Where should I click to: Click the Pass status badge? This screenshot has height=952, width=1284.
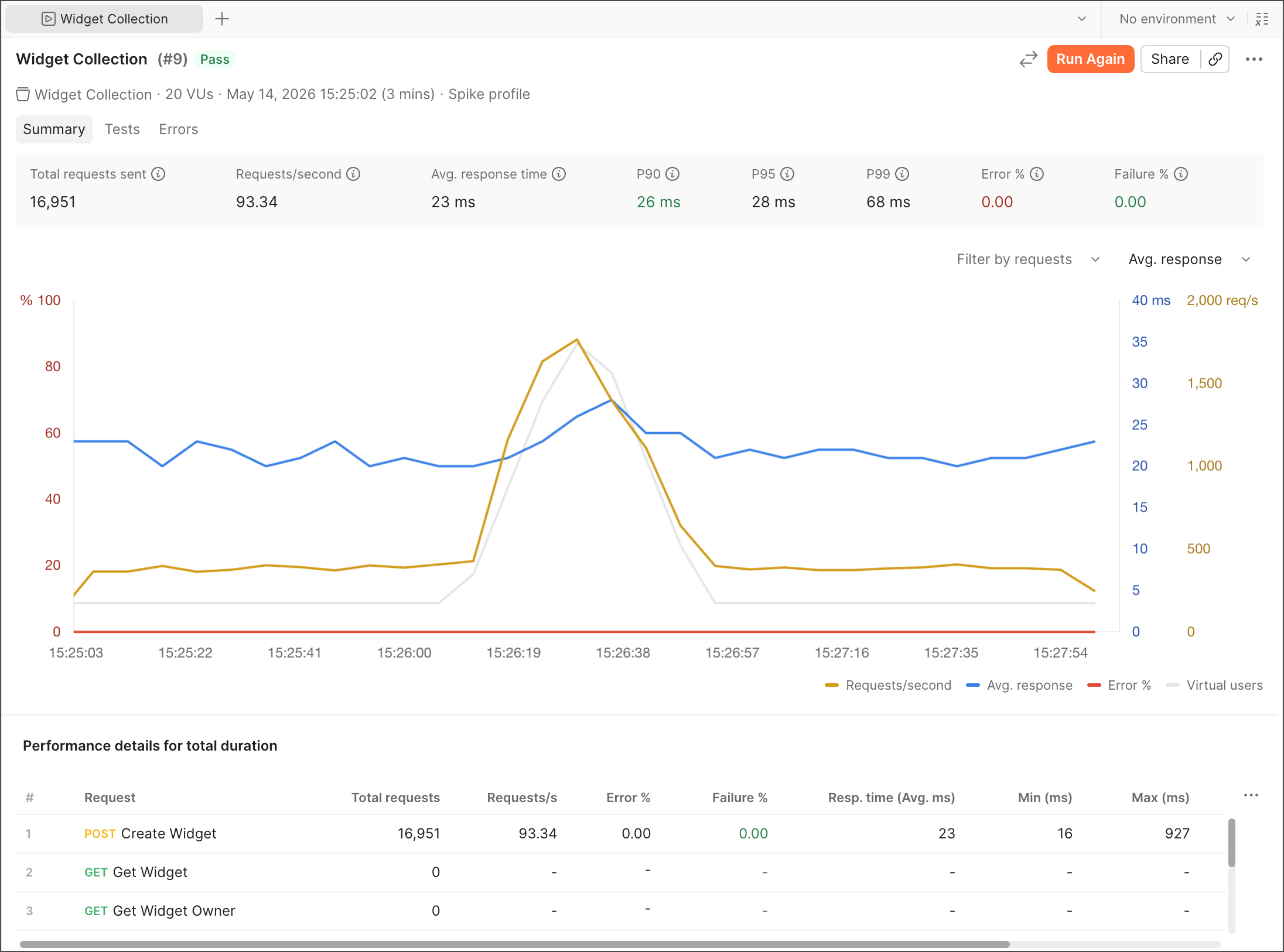click(x=214, y=59)
